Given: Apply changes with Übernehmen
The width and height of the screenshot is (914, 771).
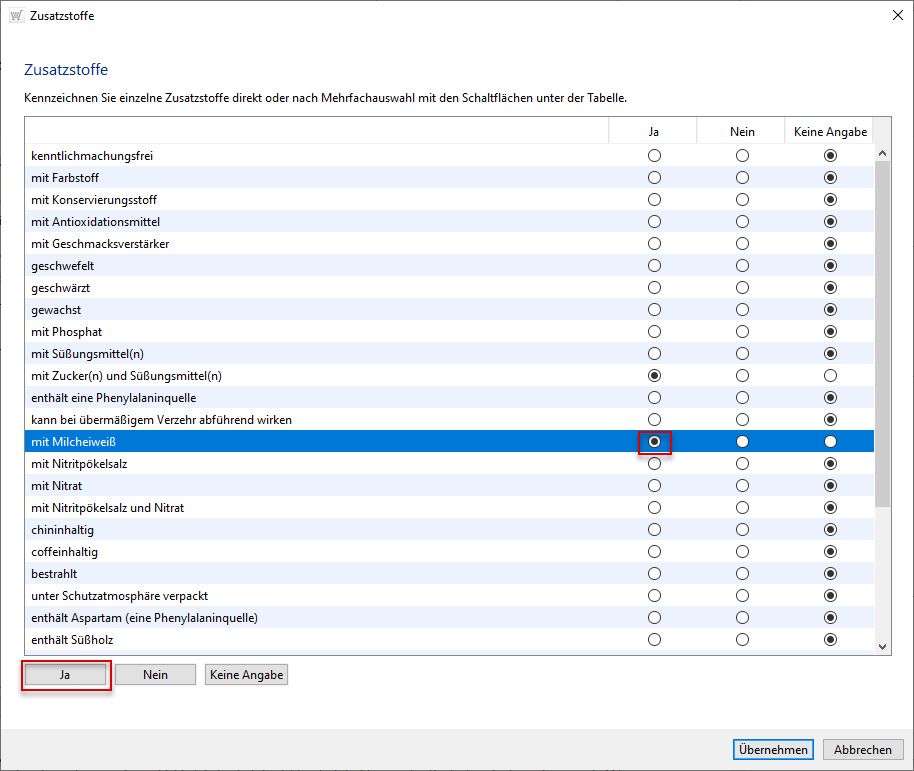Looking at the screenshot, I should click(x=773, y=750).
